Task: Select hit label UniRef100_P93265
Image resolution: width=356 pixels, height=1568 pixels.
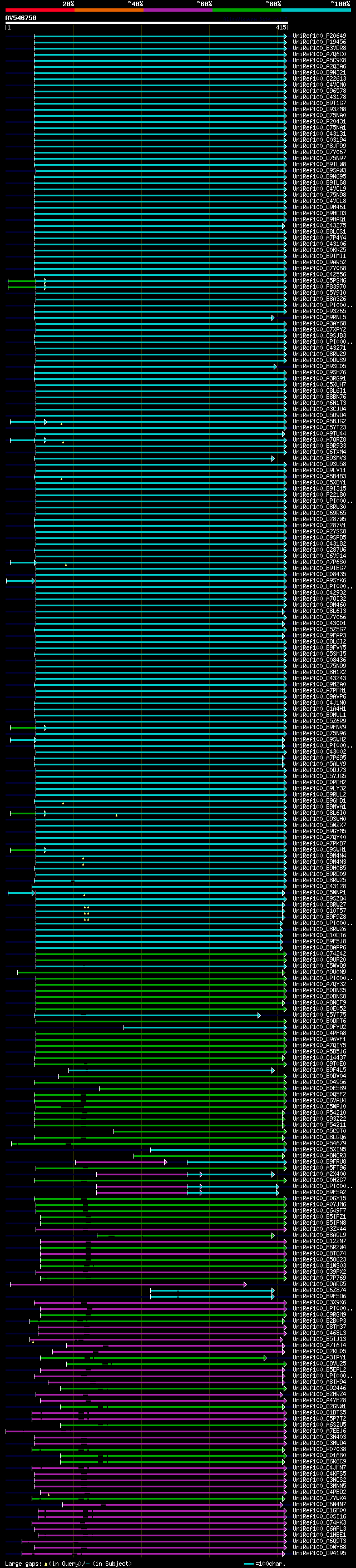Action: click(x=319, y=311)
